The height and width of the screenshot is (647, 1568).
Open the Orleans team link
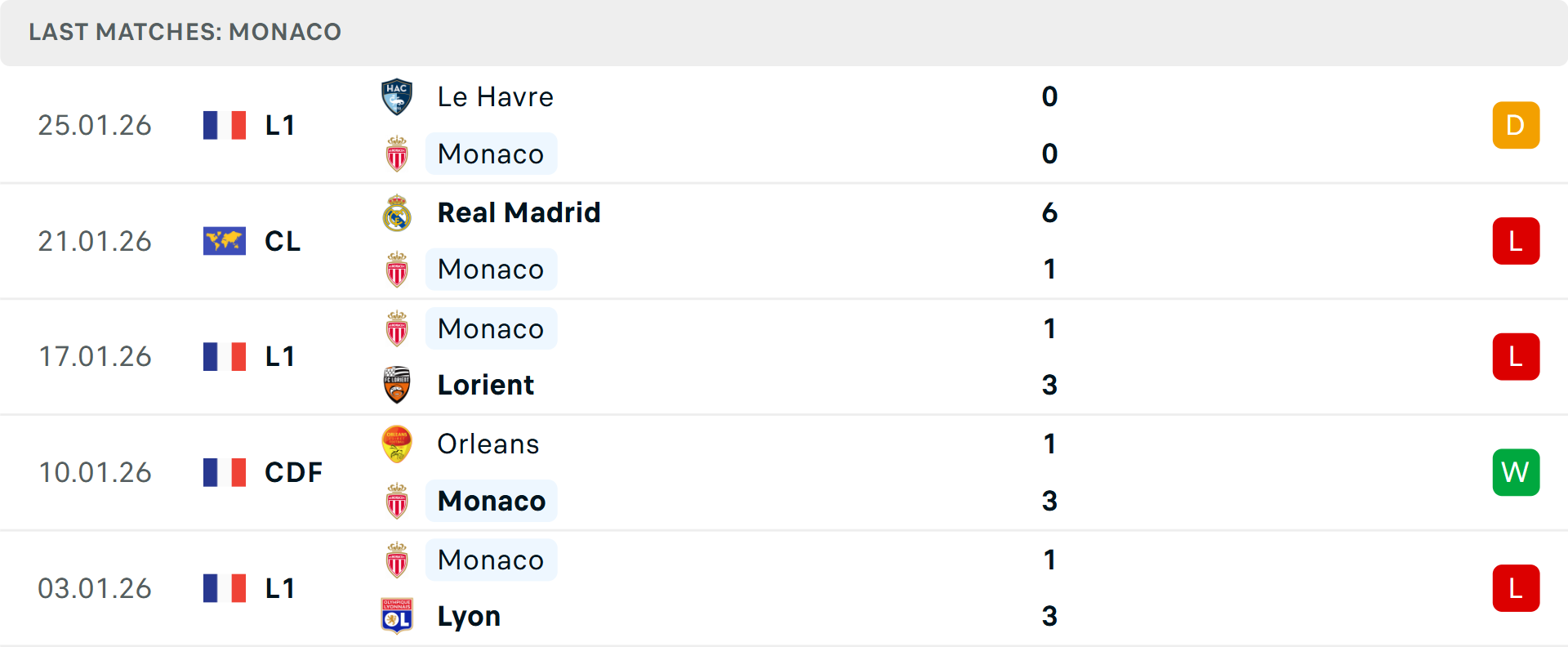coord(488,444)
